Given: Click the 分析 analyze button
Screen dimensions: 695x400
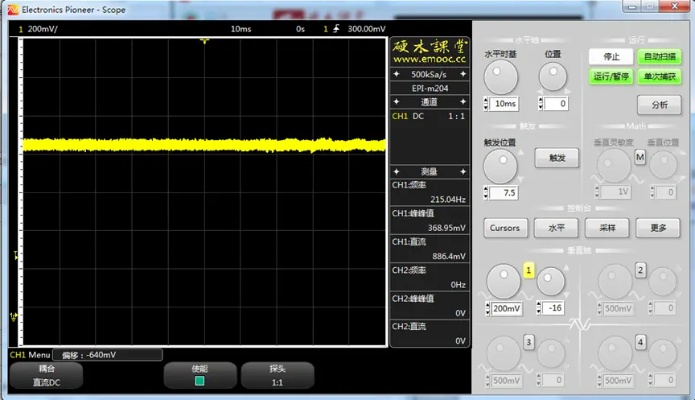Looking at the screenshot, I should [x=659, y=105].
